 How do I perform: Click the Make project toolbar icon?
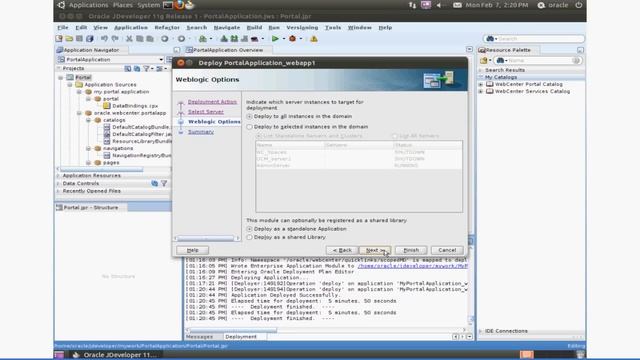[x=224, y=39]
